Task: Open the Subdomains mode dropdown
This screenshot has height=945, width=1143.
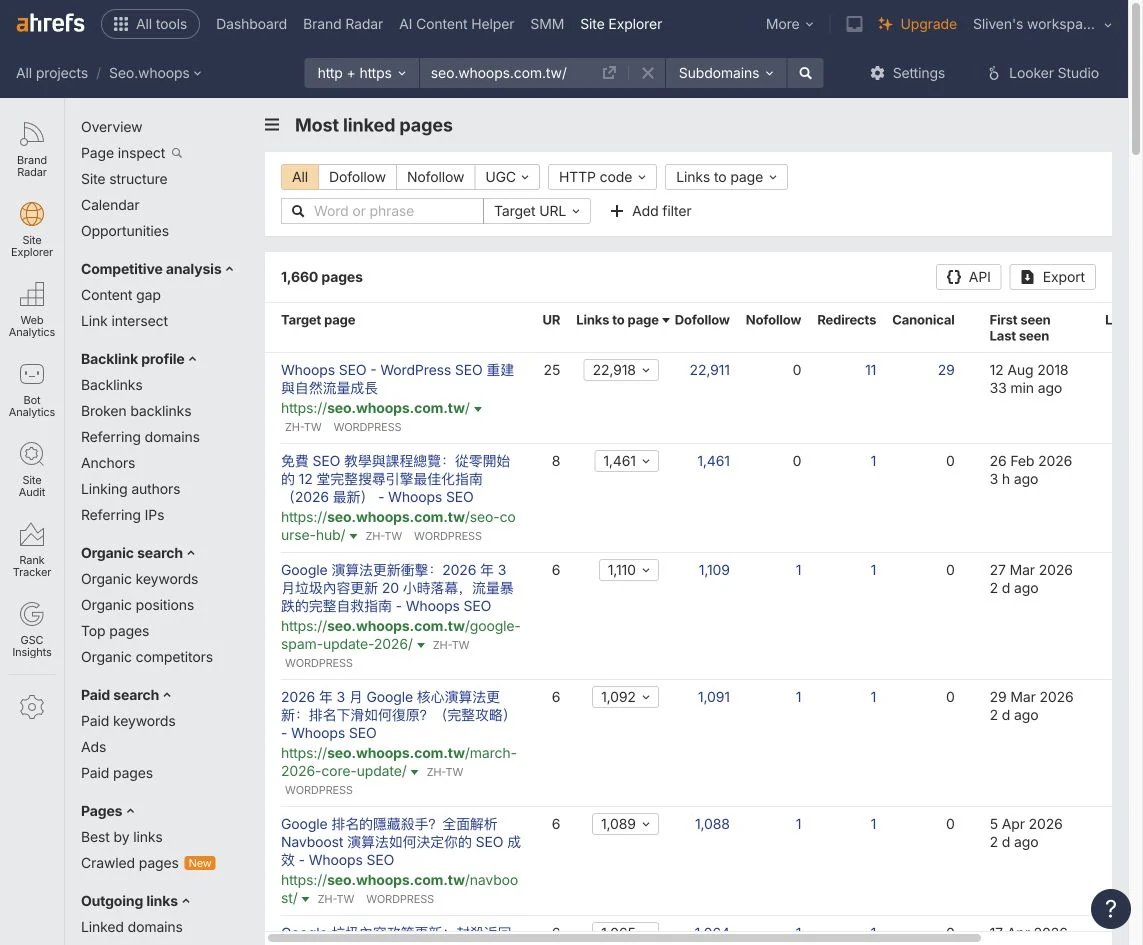Action: [x=726, y=73]
